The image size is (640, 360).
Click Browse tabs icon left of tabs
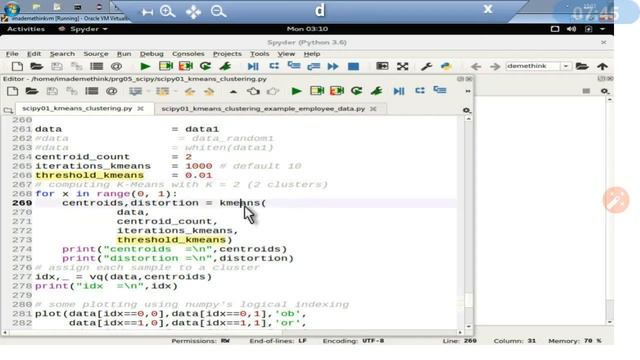(8, 110)
